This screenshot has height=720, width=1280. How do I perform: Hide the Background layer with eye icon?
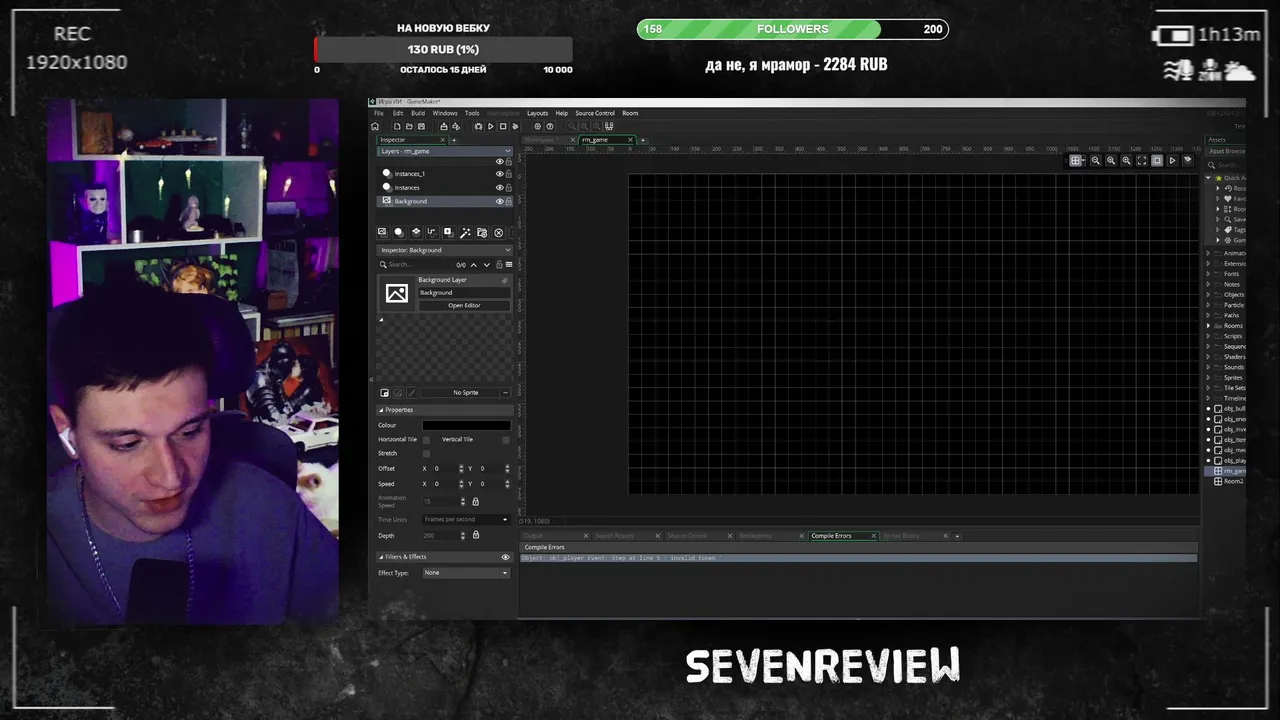pos(500,201)
